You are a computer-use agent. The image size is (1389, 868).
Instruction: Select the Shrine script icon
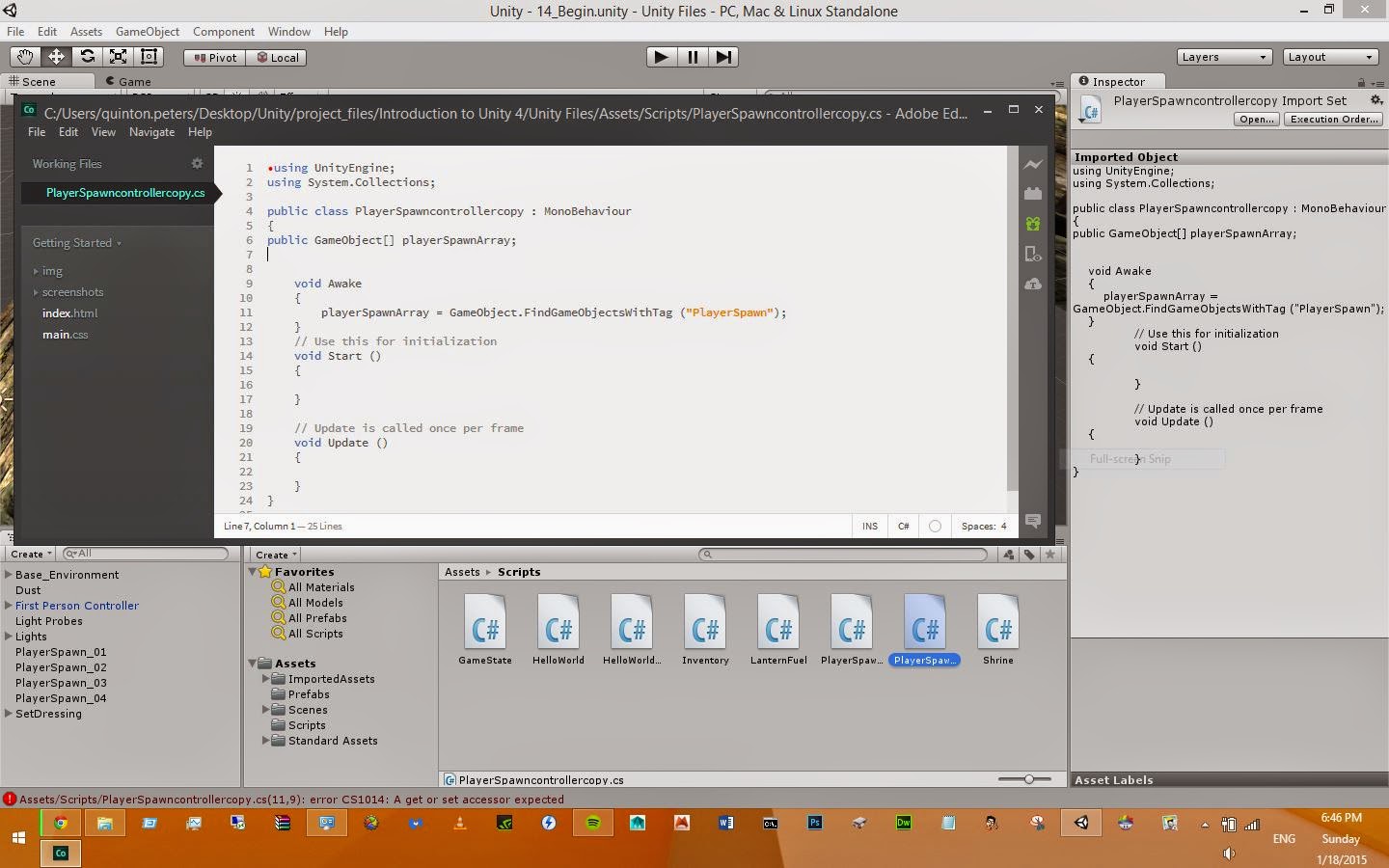tap(998, 622)
